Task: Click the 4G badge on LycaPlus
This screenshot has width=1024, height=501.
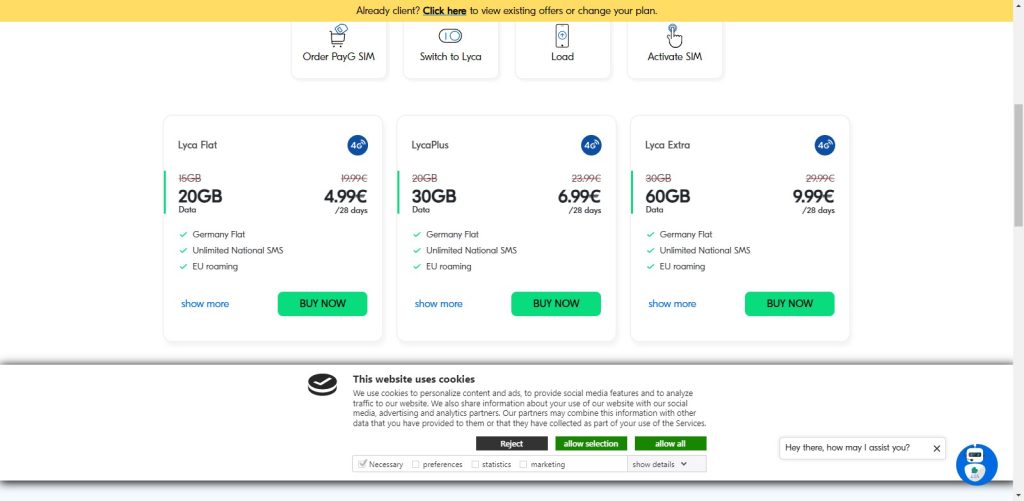Action: coord(591,145)
